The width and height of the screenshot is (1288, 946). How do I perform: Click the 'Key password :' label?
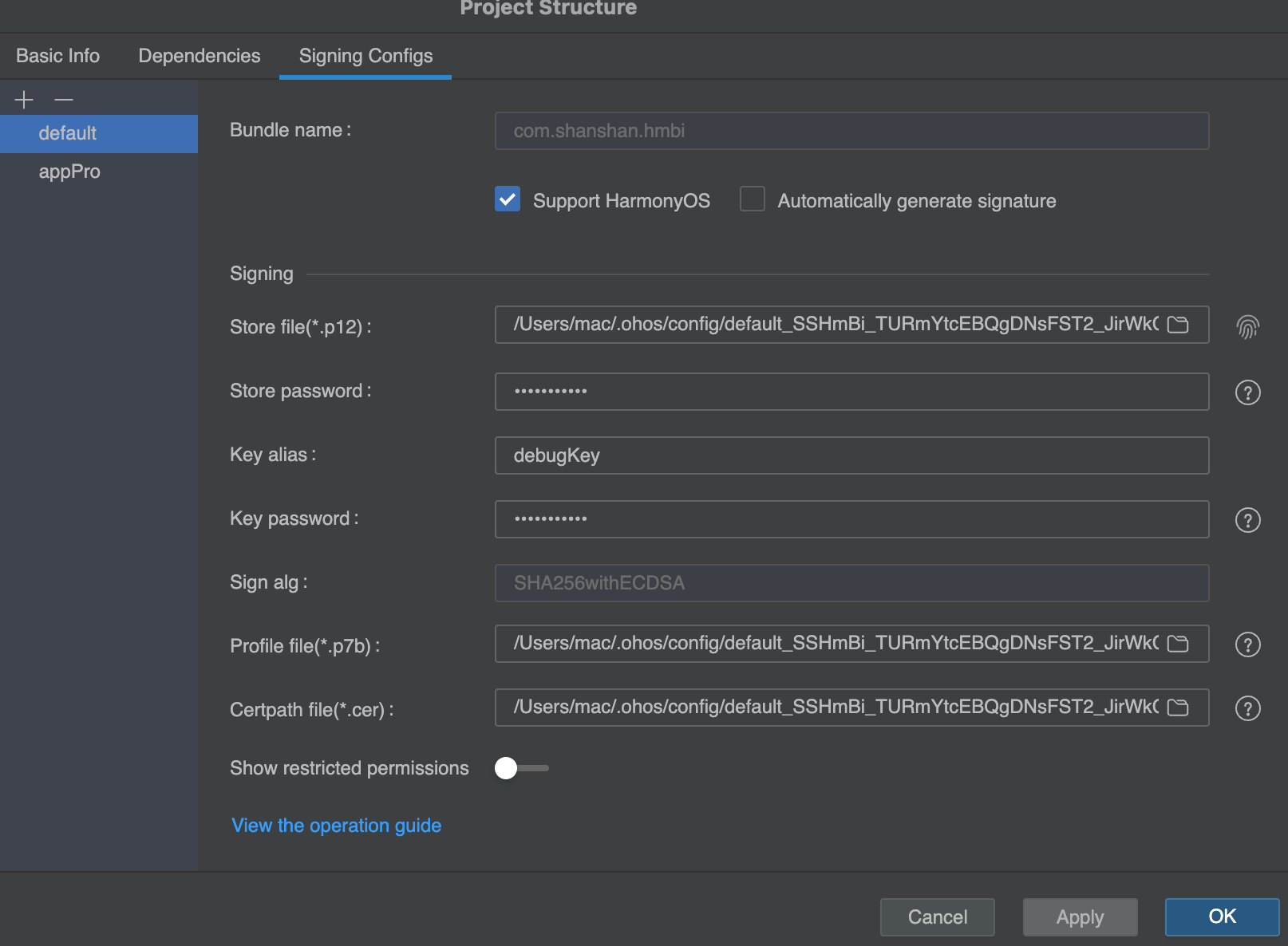click(294, 518)
